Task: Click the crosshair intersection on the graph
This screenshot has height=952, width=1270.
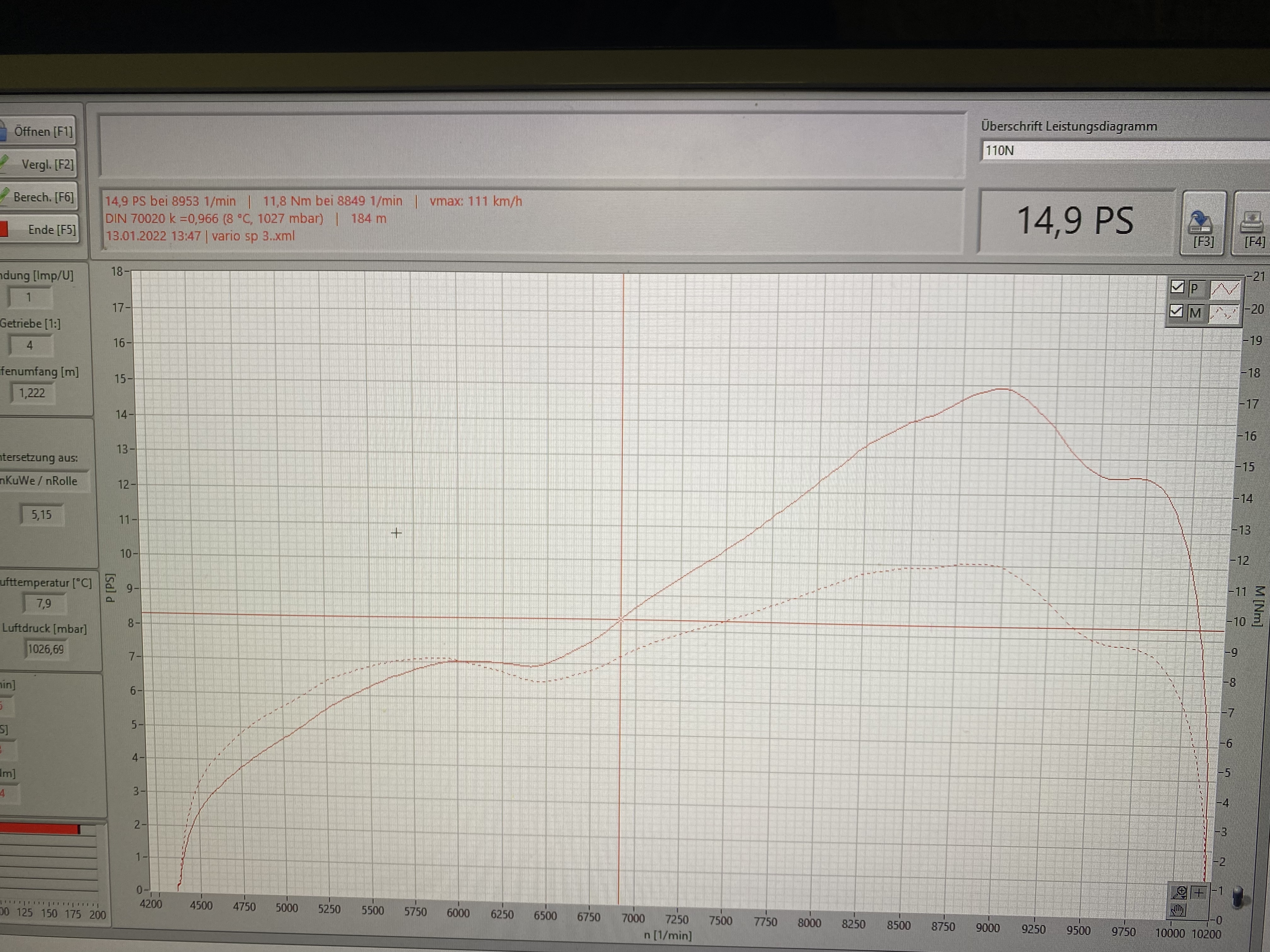Action: [621, 619]
